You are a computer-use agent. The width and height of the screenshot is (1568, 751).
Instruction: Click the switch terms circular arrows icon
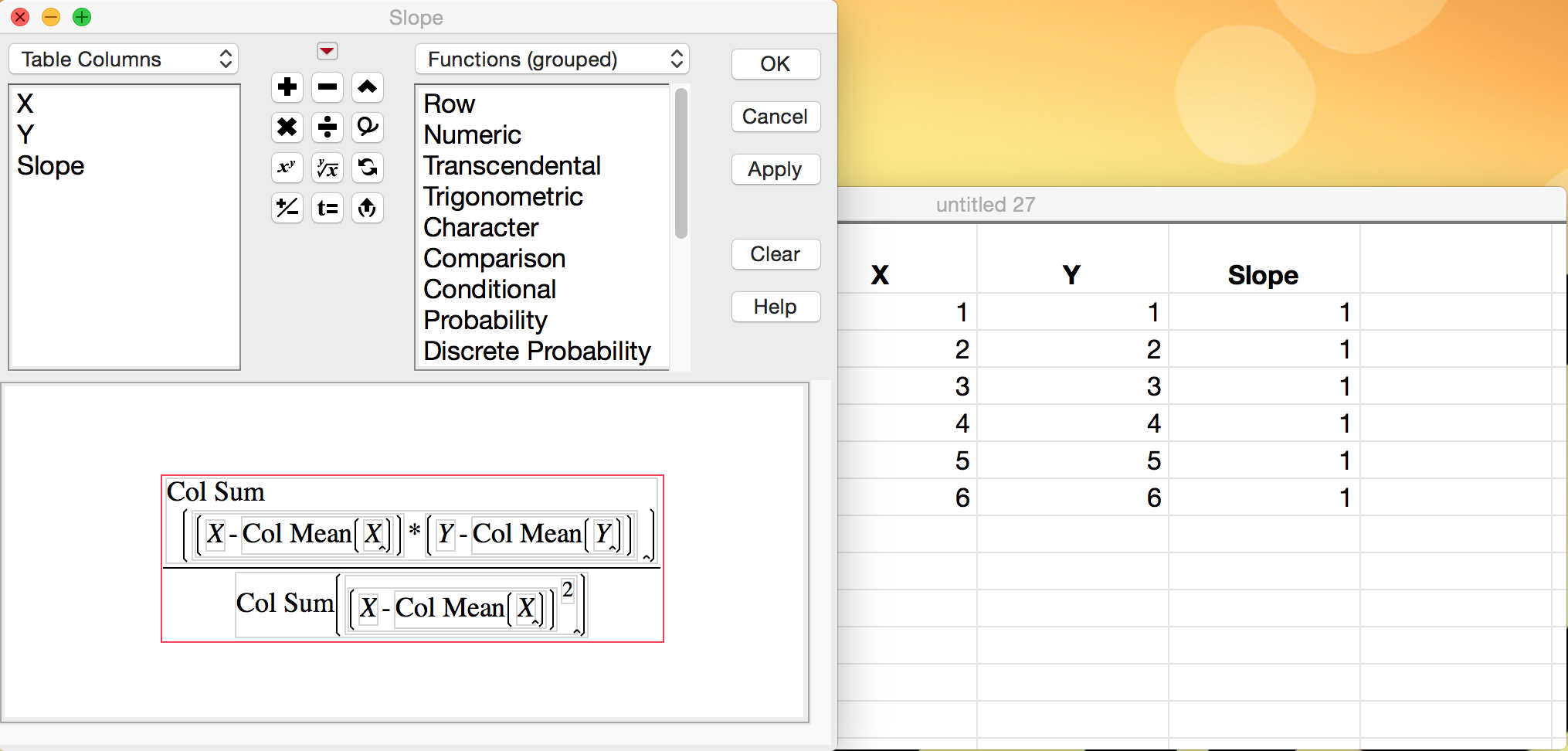(368, 168)
